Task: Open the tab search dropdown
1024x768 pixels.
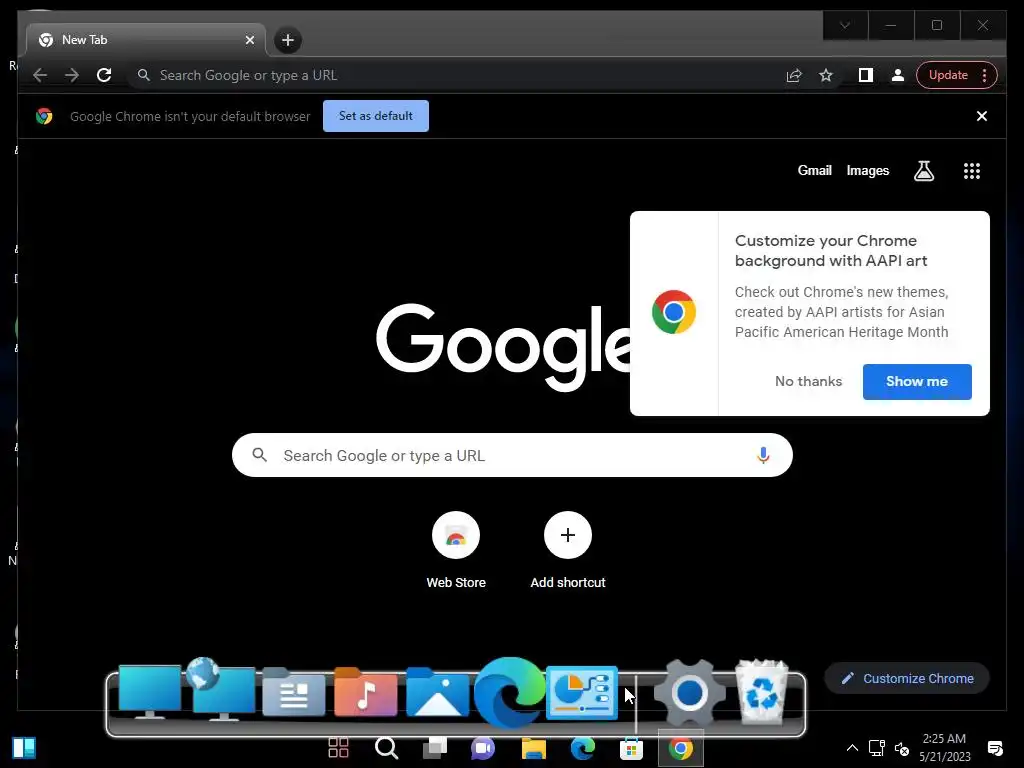Action: point(845,25)
